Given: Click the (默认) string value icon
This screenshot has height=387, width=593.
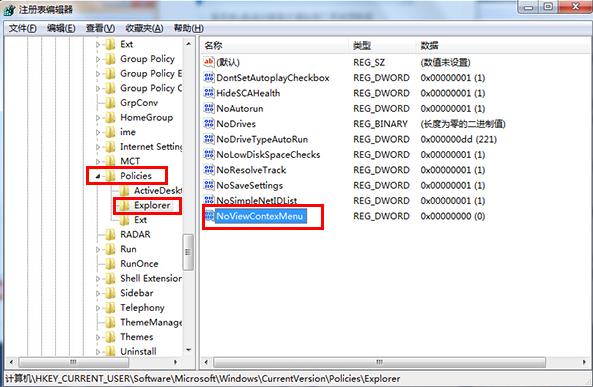Looking at the screenshot, I should point(209,62).
